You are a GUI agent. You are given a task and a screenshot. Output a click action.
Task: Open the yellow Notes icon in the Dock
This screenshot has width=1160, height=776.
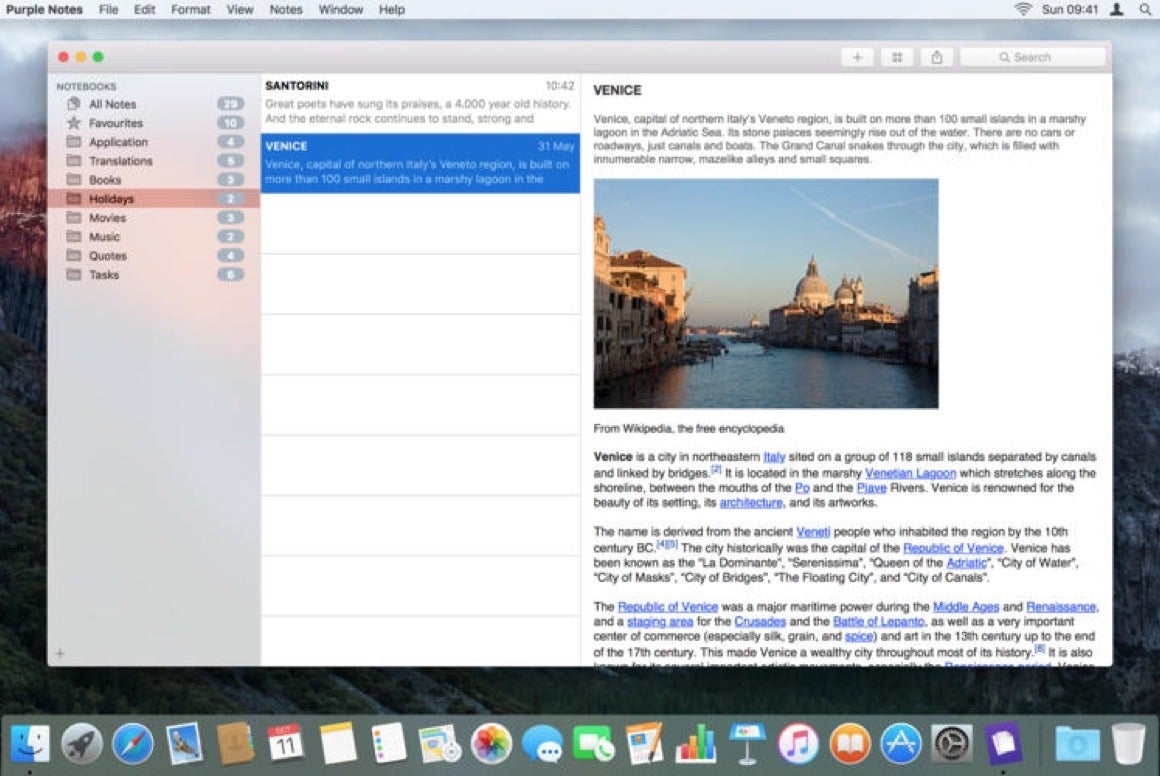tap(337, 743)
